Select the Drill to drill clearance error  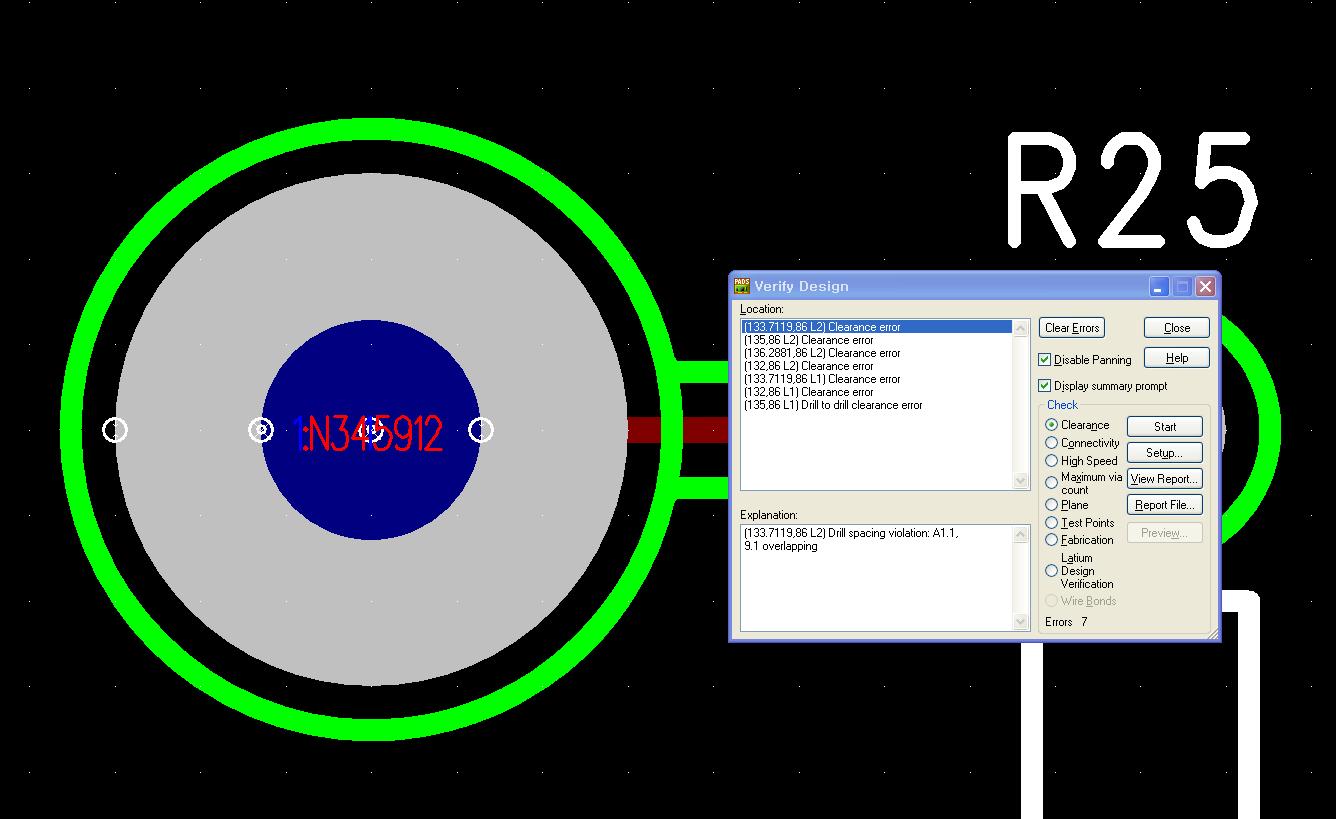click(832, 405)
